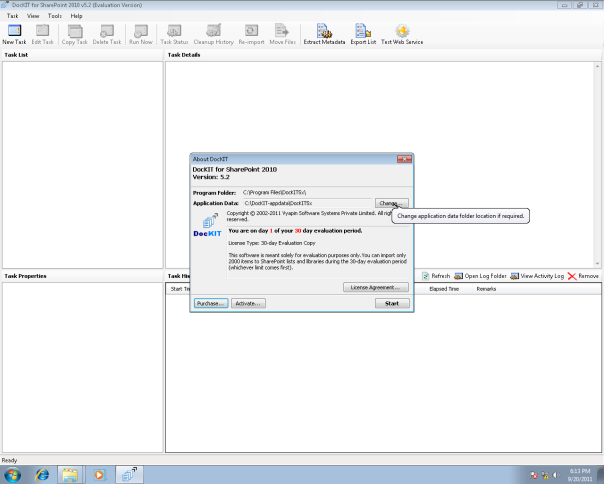Open the Windows Start menu
The width and height of the screenshot is (604, 484).
[x=12, y=475]
